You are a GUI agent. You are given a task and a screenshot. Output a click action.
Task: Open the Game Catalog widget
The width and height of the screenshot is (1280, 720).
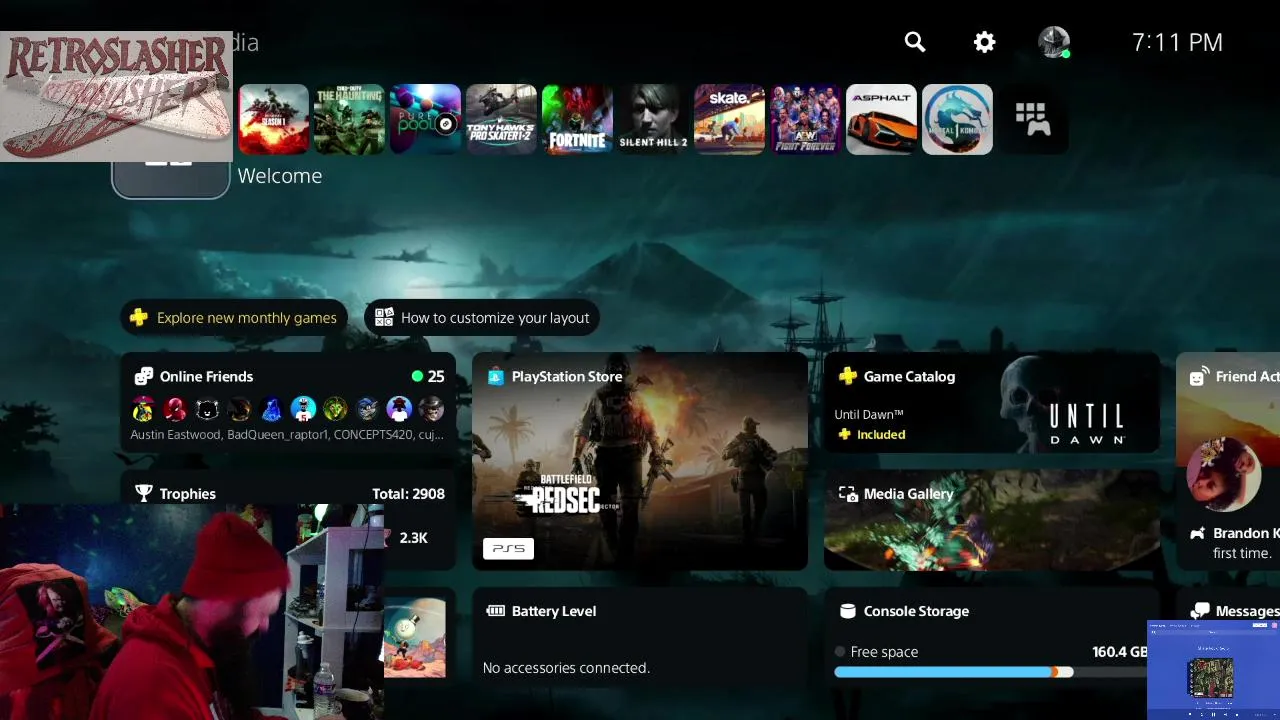tap(992, 403)
